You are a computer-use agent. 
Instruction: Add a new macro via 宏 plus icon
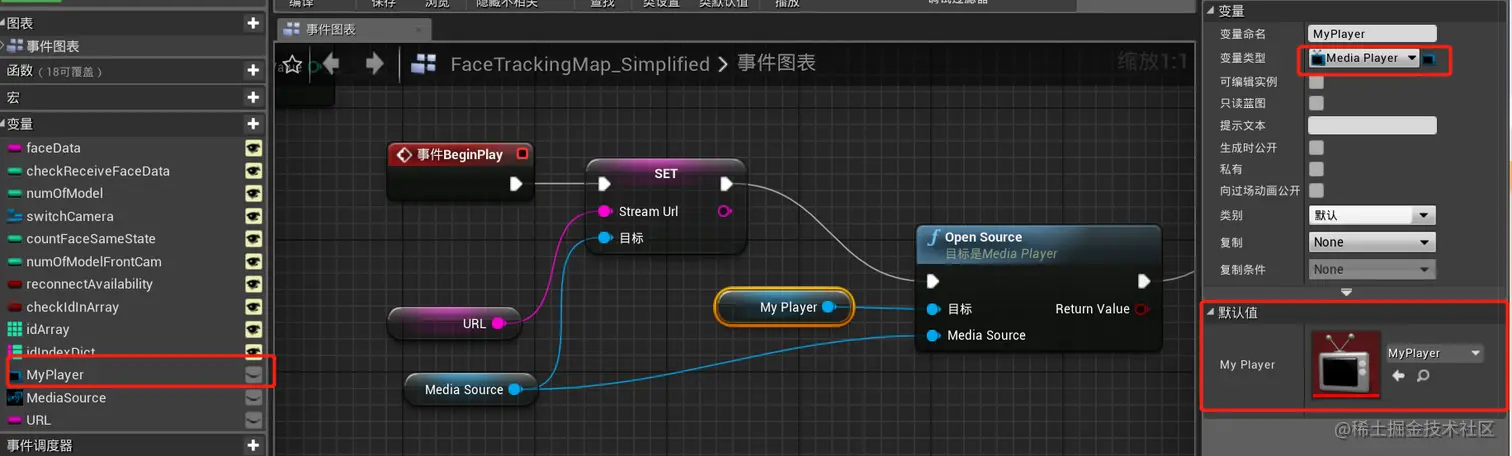point(253,97)
